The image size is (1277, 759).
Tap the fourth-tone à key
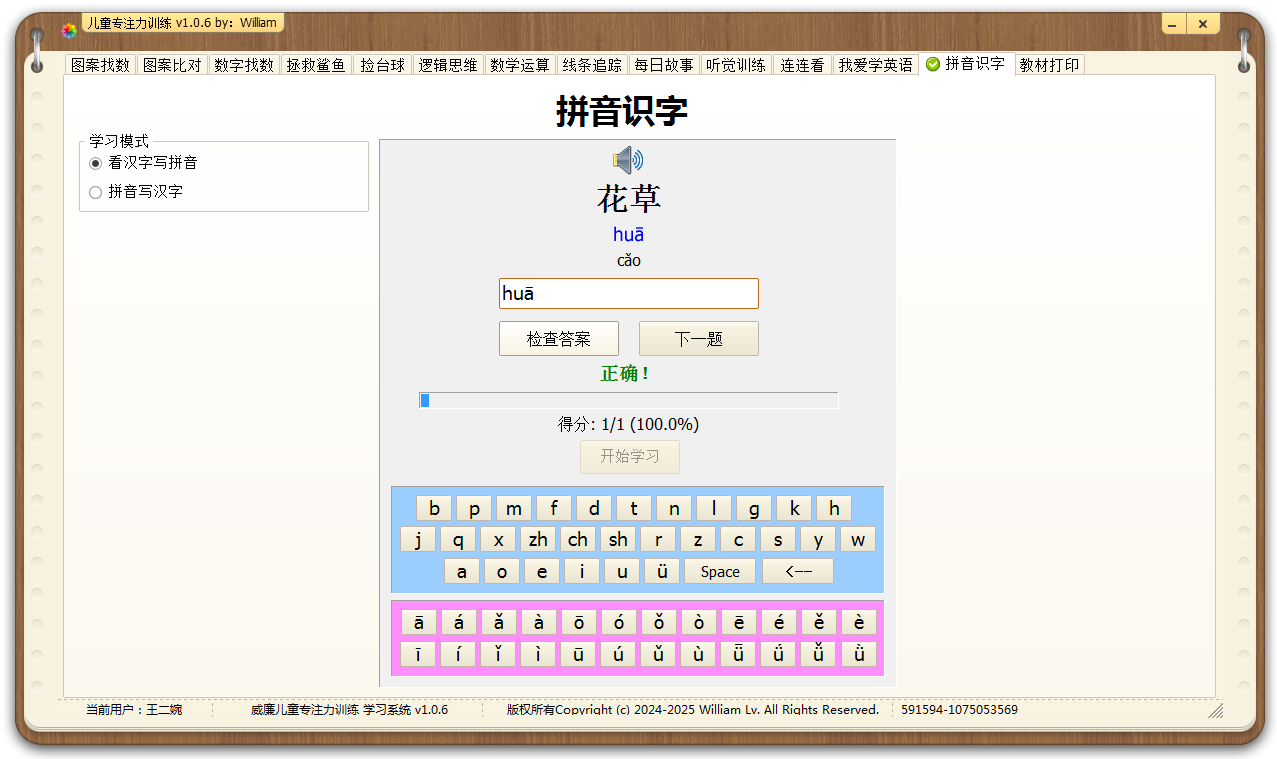[x=539, y=622]
